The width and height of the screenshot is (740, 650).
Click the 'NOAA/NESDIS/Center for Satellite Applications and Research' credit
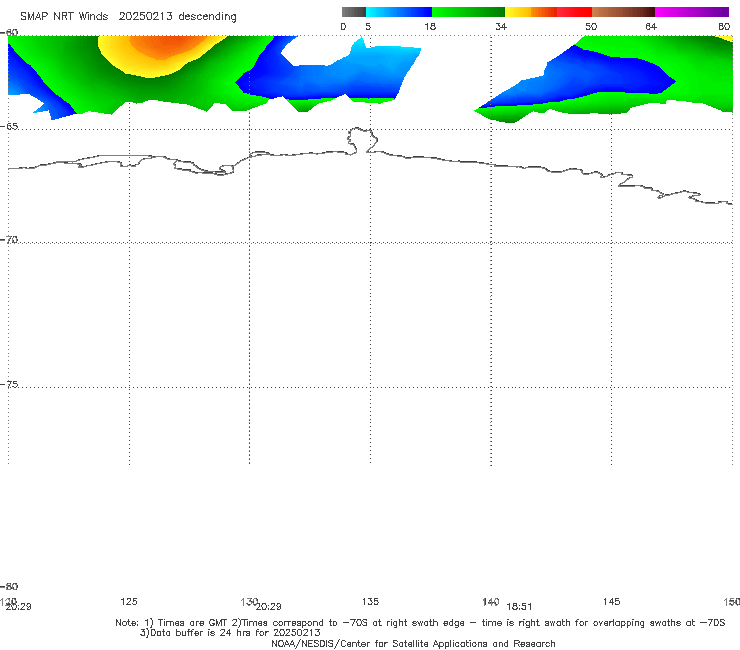(x=413, y=644)
